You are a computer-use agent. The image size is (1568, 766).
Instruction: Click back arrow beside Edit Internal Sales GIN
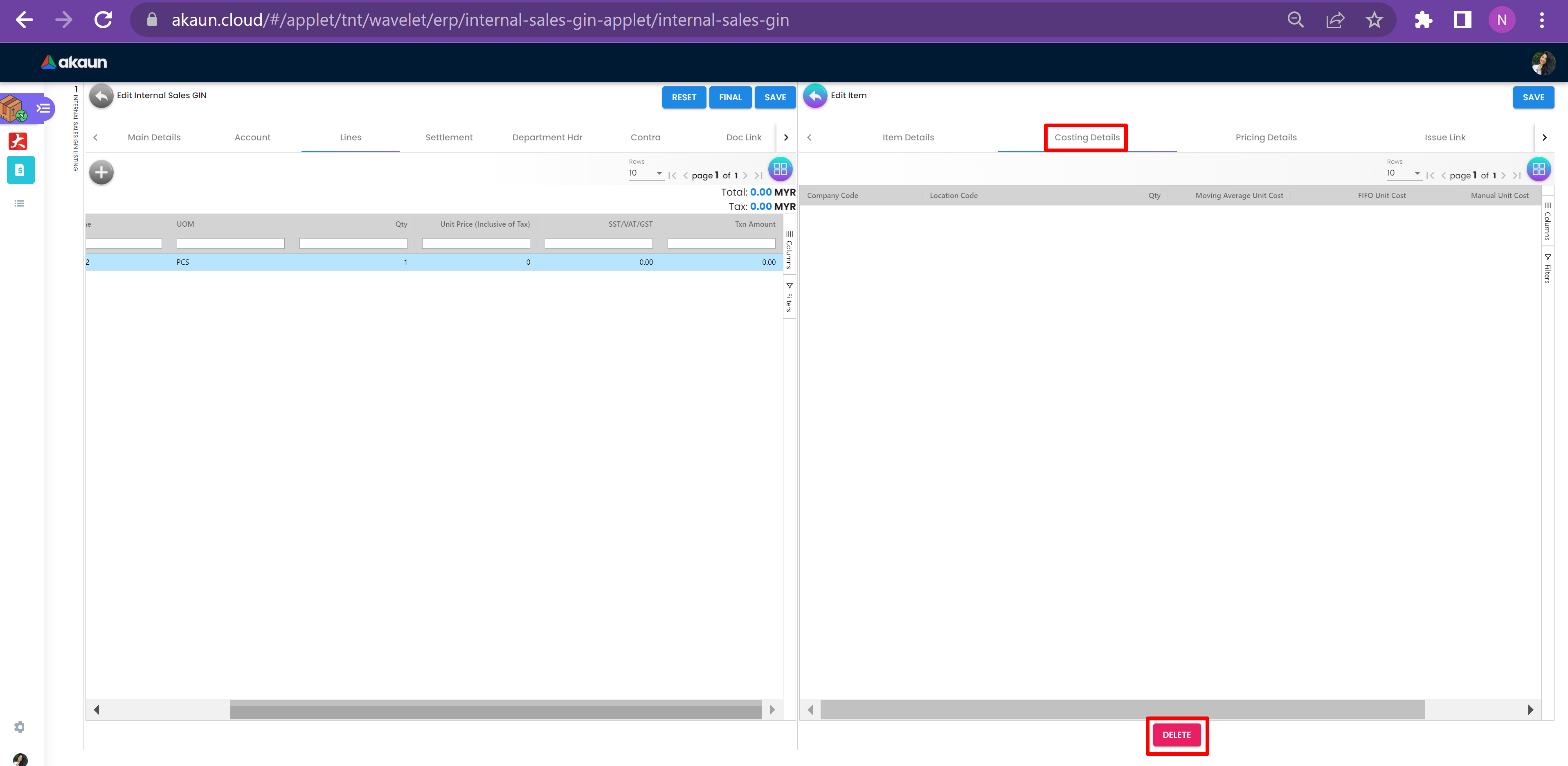(x=101, y=96)
